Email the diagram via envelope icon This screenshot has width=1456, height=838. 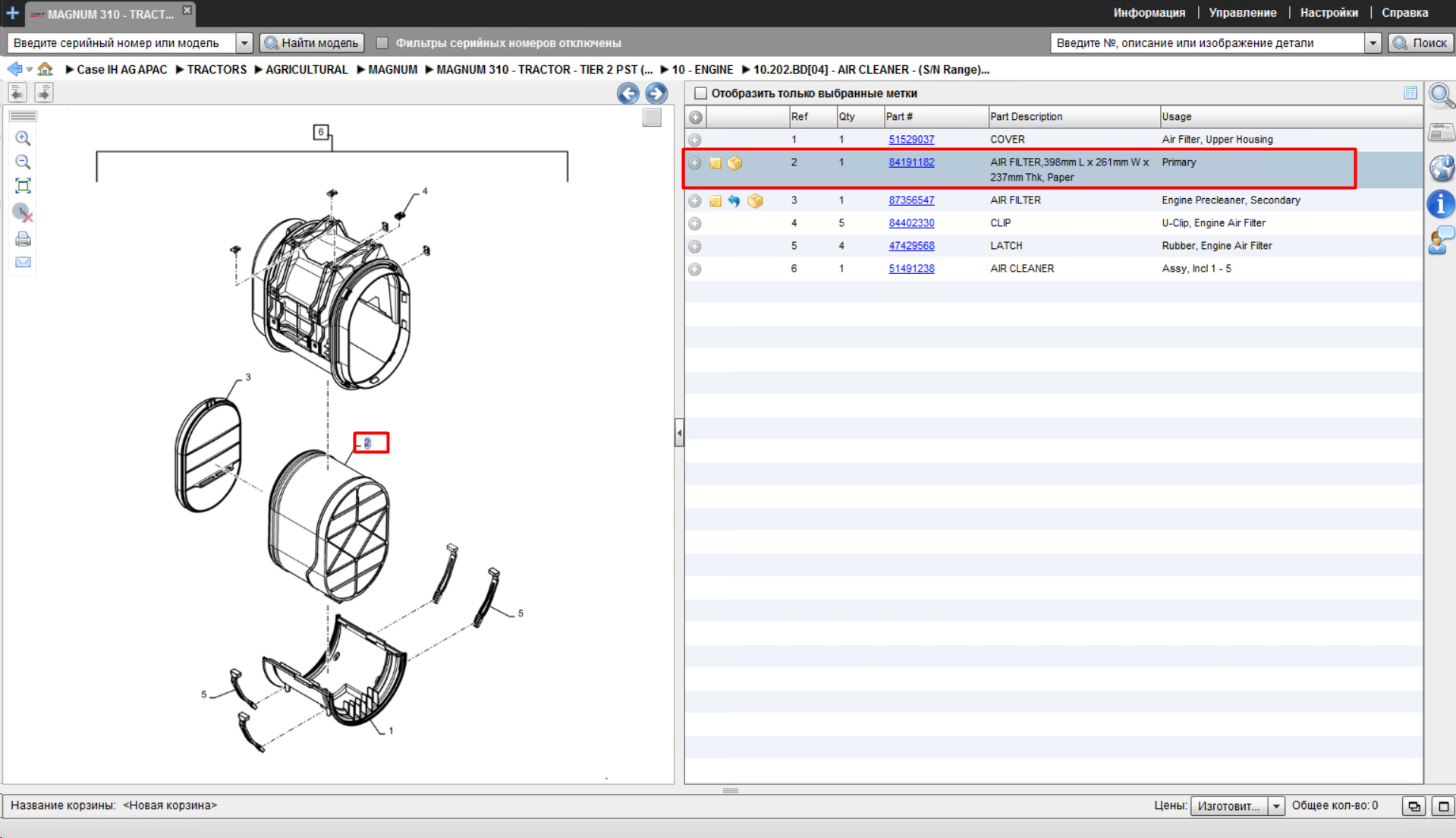[x=23, y=263]
